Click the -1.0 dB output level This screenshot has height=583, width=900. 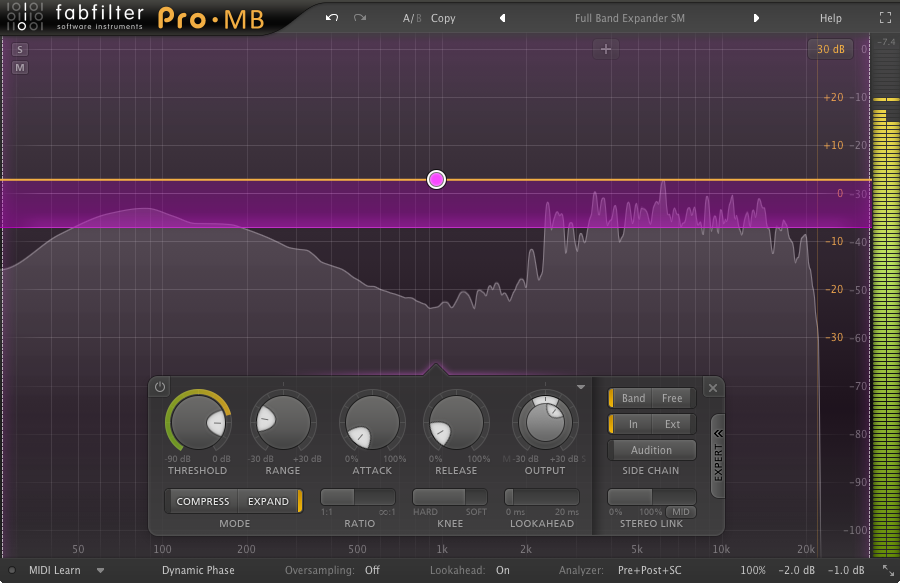point(846,570)
